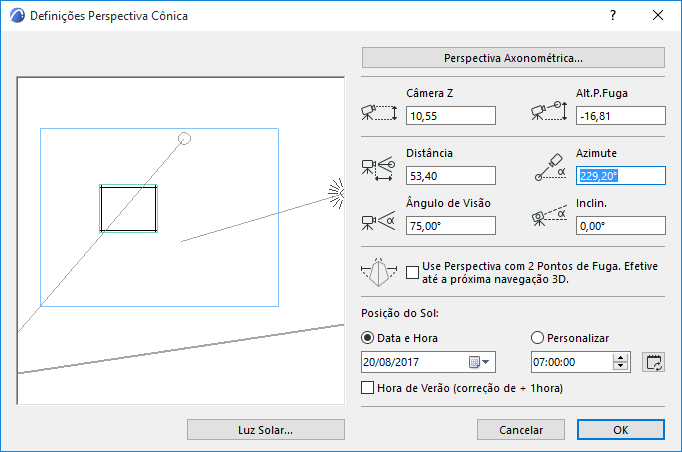Click the set current date/time icon
This screenshot has width=682, height=452.
654,362
